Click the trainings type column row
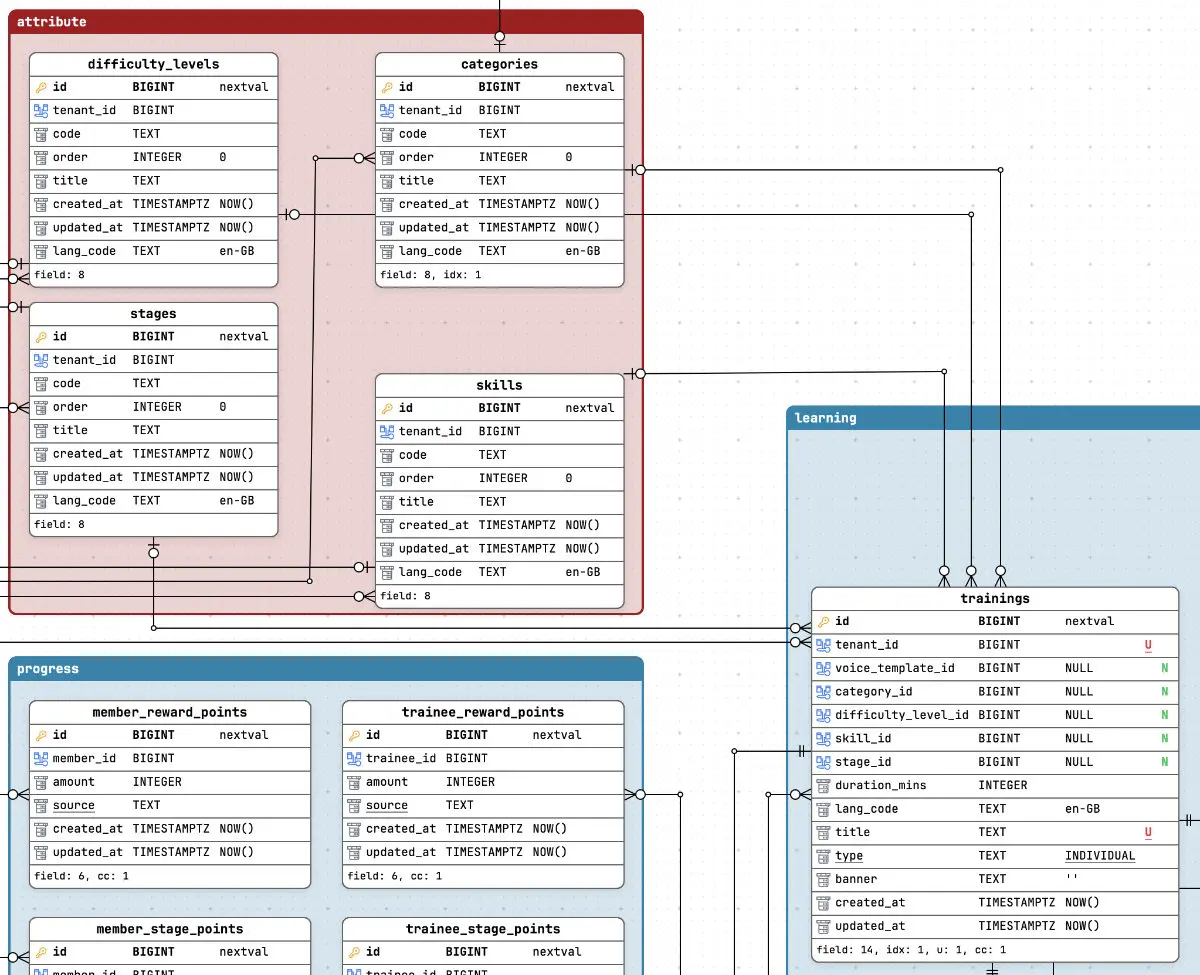Screen dimensions: 1200x975 [995, 856]
